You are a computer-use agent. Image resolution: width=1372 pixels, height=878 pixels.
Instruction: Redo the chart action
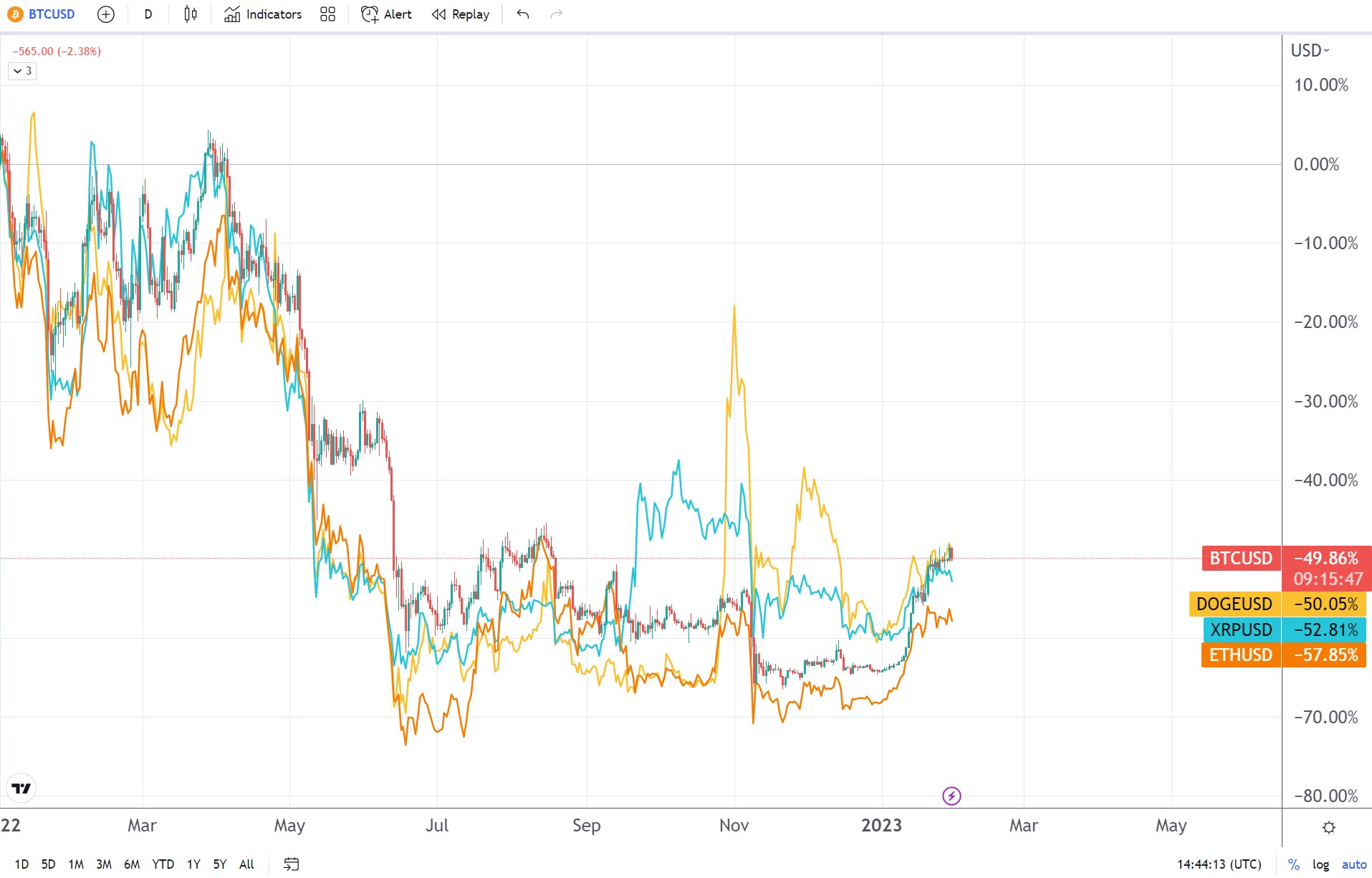tap(557, 14)
